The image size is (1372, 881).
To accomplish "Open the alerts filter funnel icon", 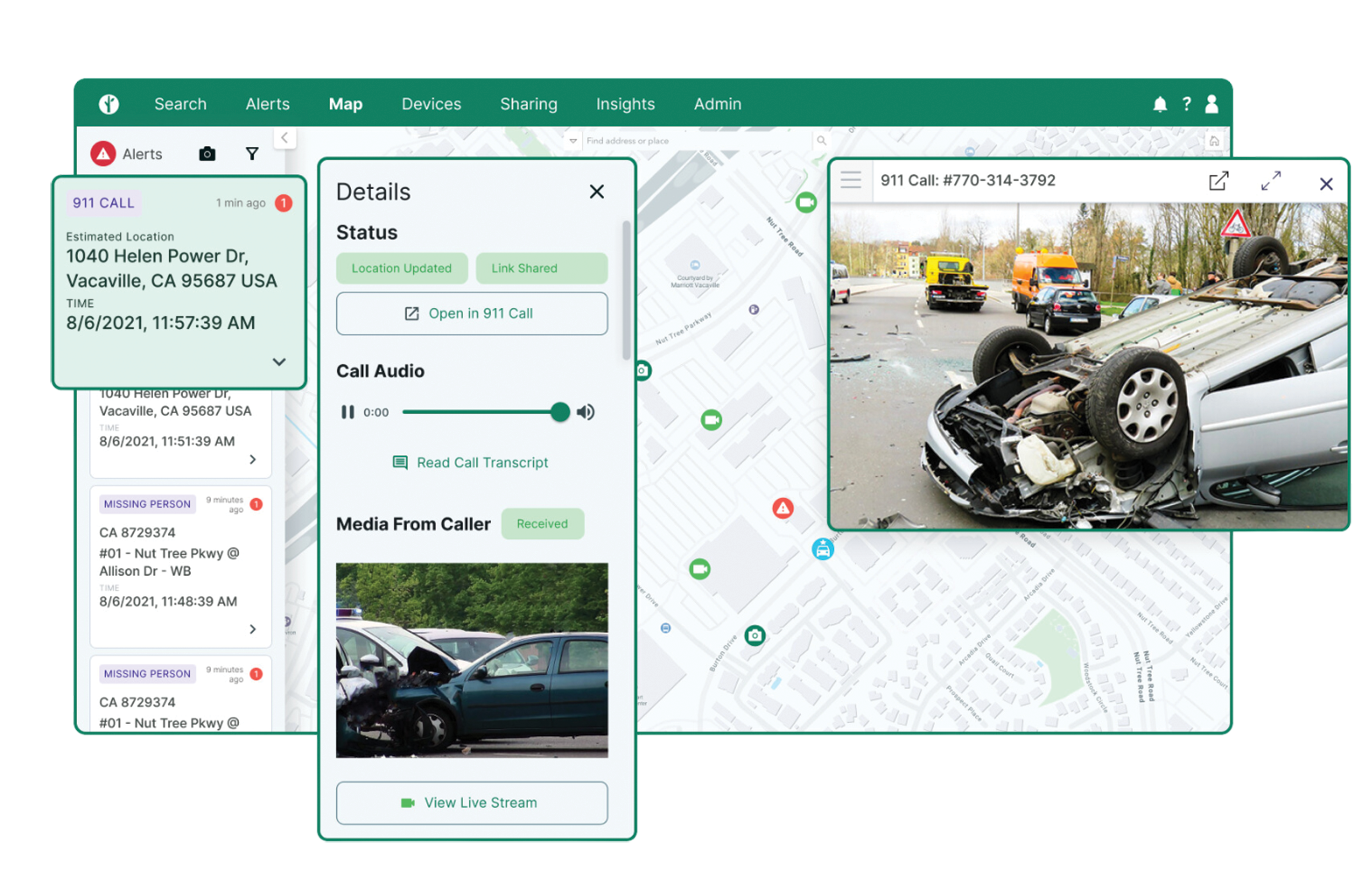I will 252,154.
